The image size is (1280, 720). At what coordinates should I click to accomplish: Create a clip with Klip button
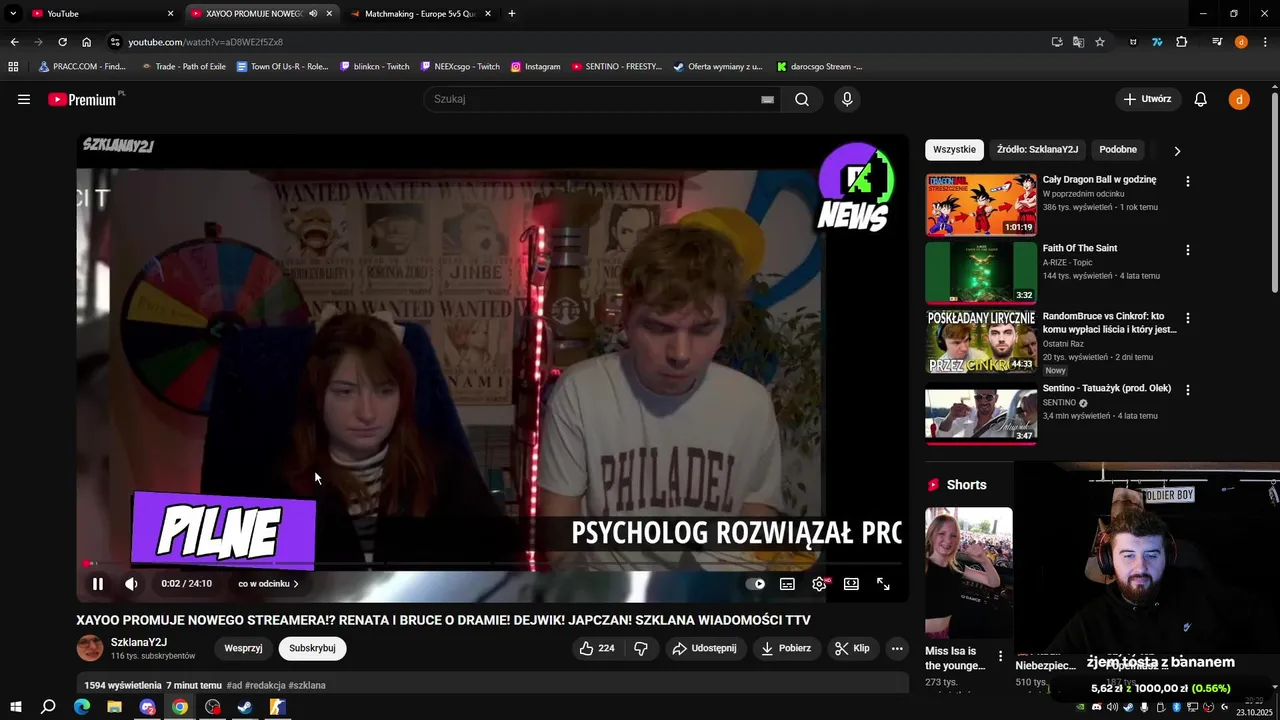(x=852, y=648)
